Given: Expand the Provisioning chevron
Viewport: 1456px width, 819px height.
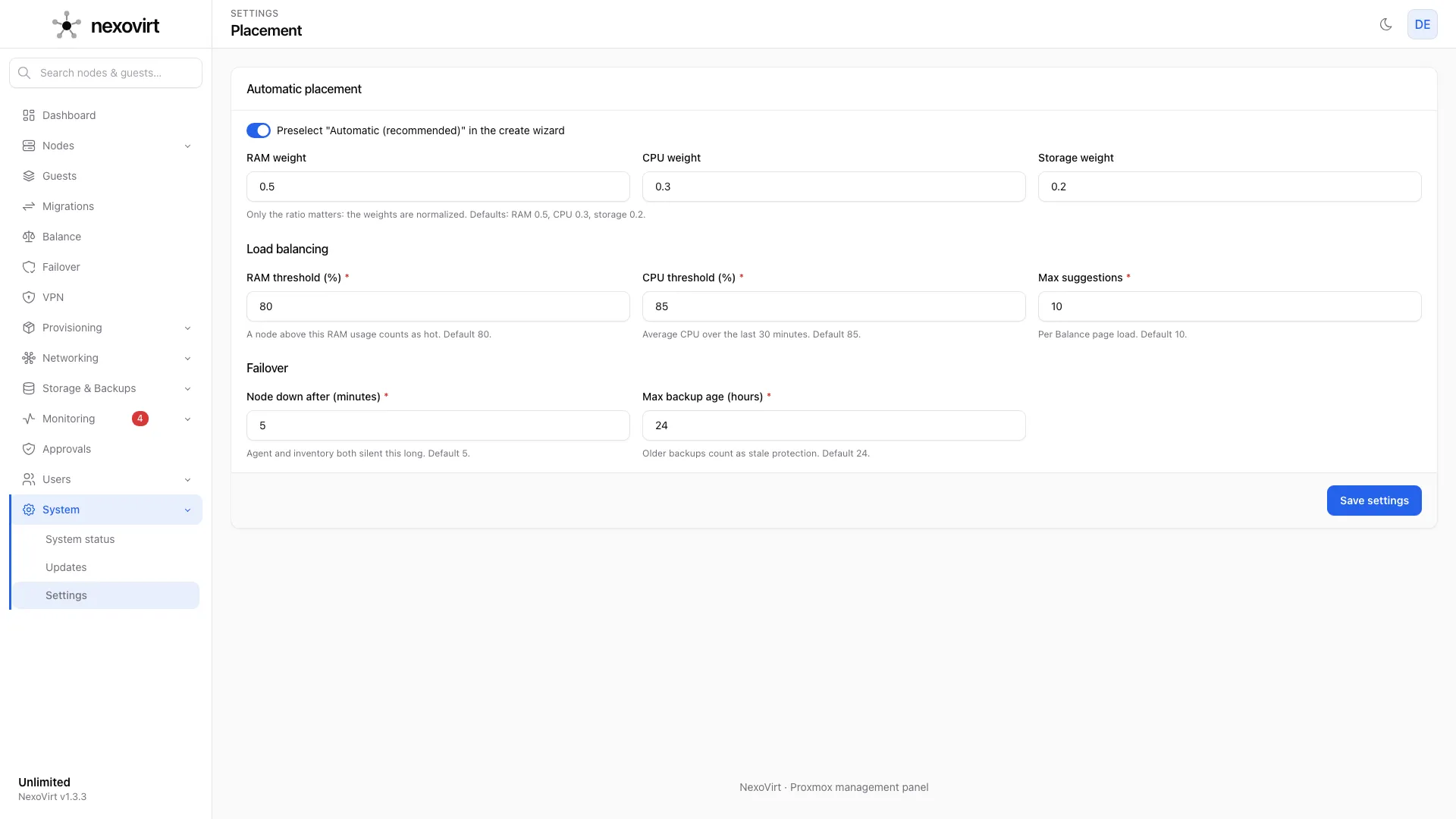Looking at the screenshot, I should pyautogui.click(x=187, y=328).
